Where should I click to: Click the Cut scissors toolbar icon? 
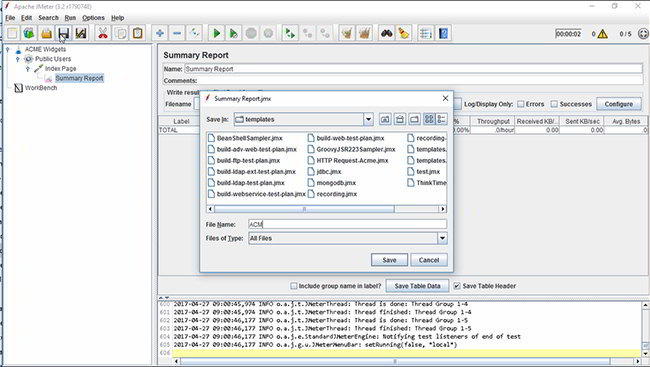103,33
